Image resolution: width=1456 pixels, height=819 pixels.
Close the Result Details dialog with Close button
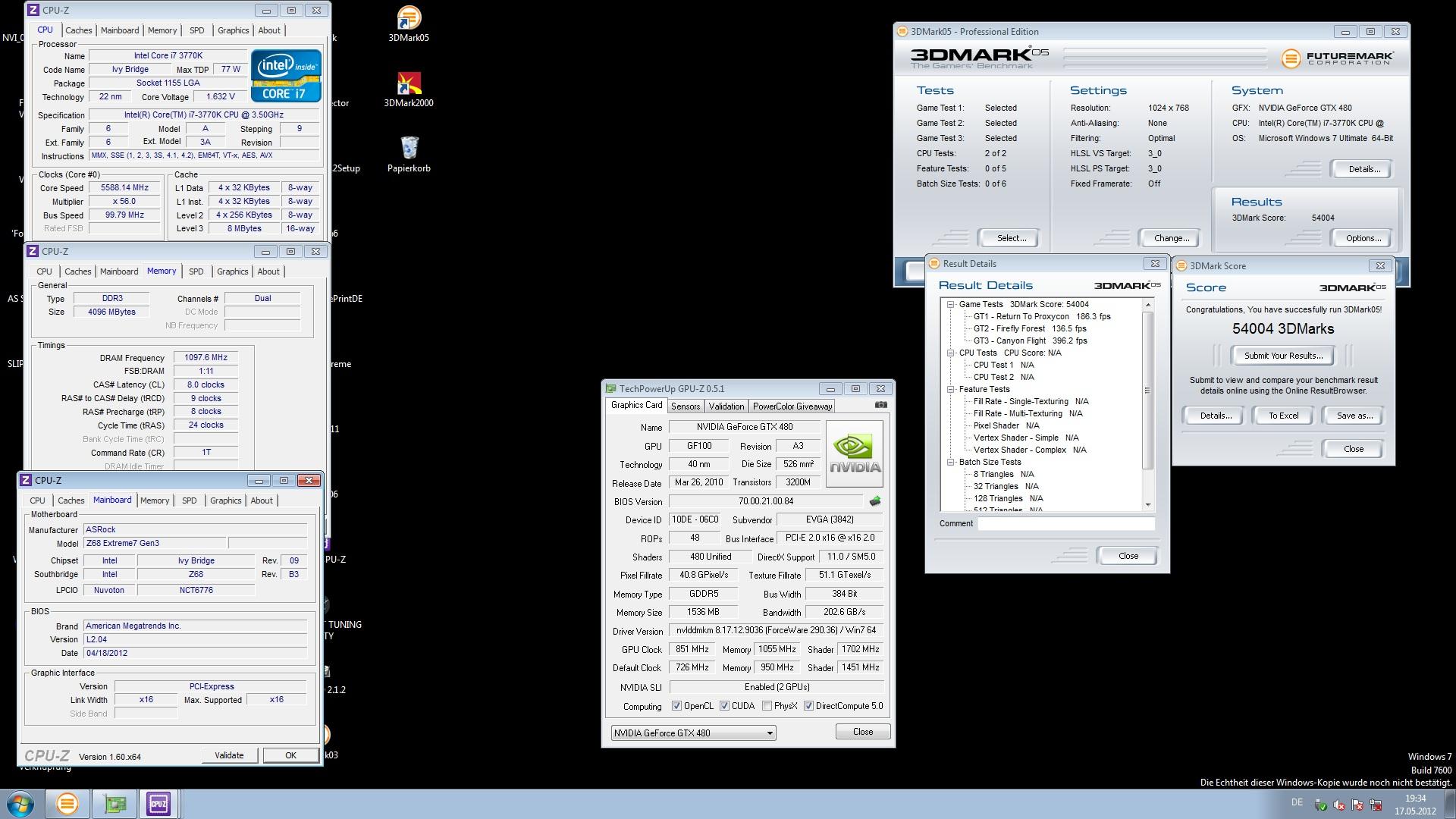(x=1128, y=556)
